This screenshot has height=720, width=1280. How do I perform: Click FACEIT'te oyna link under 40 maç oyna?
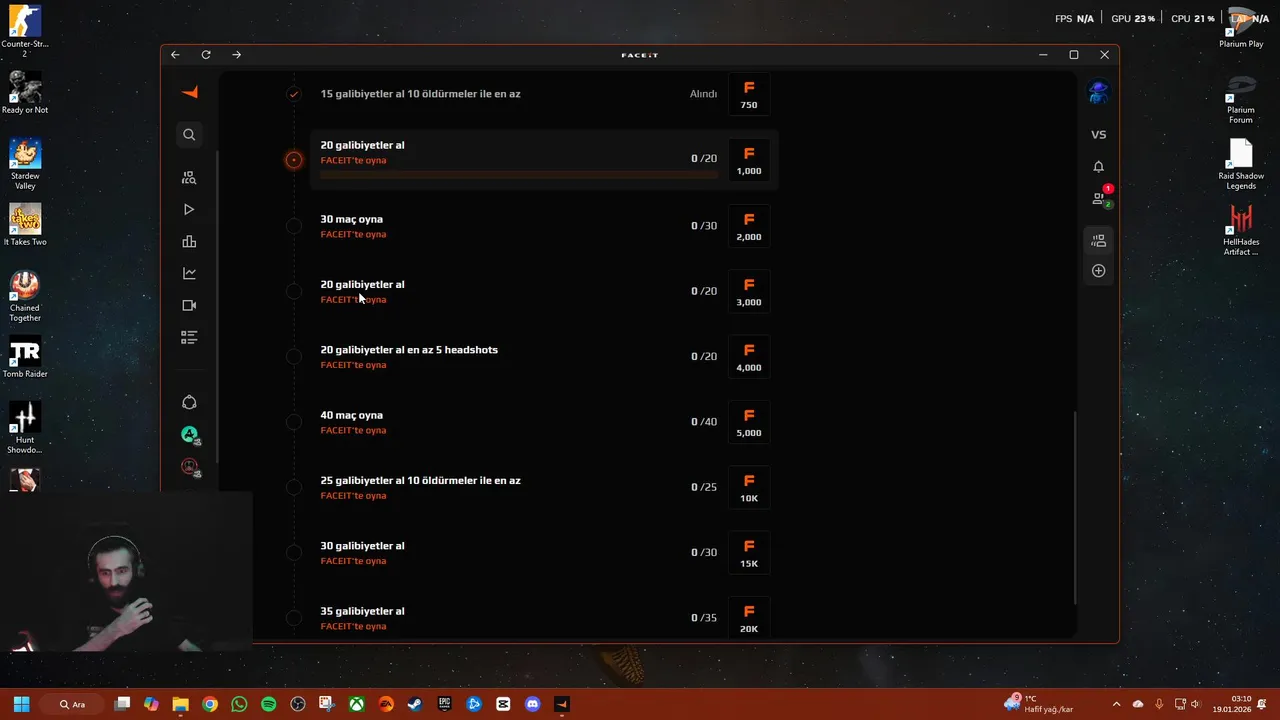tap(353, 430)
